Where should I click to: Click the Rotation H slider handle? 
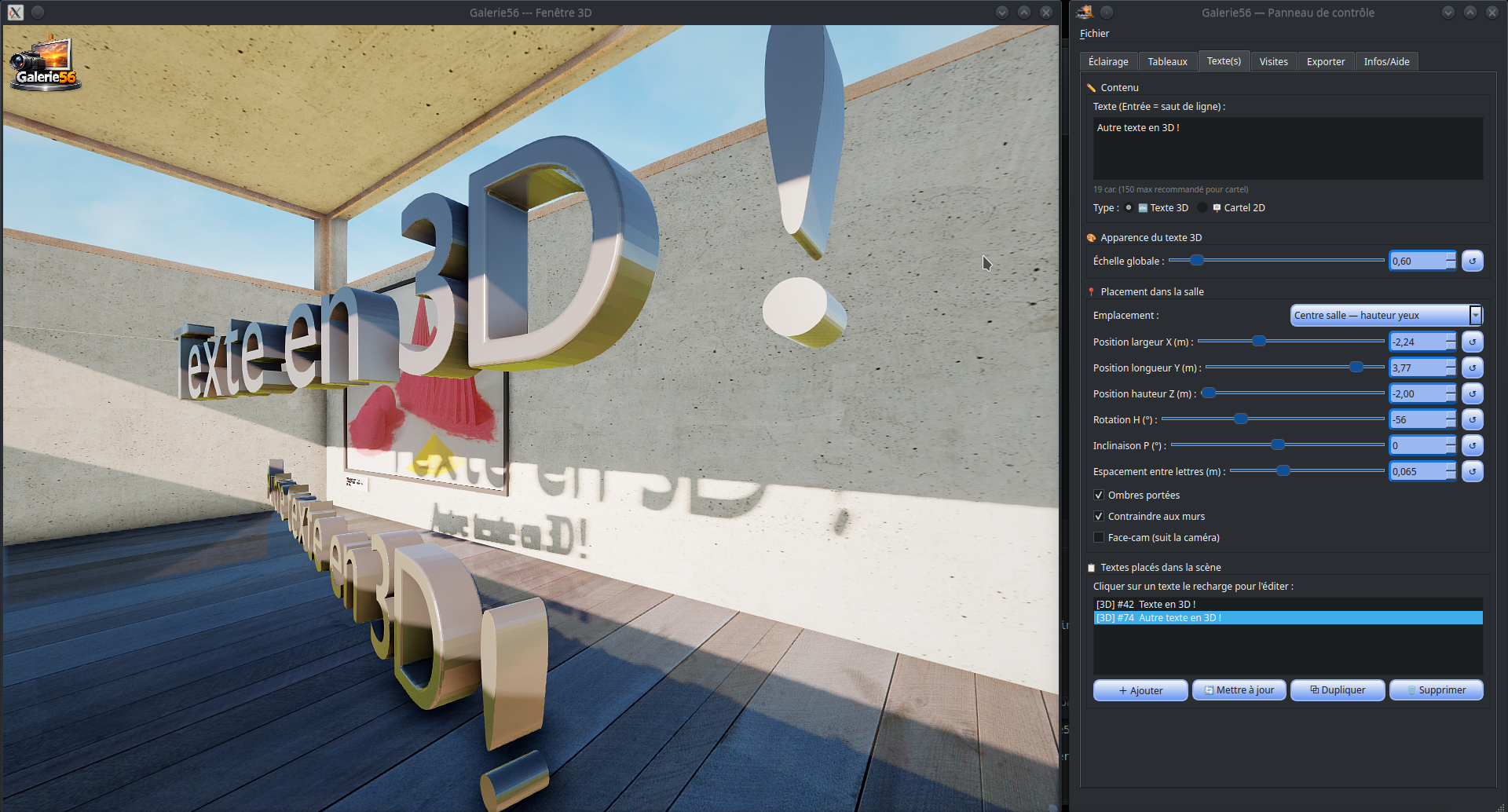1241,419
